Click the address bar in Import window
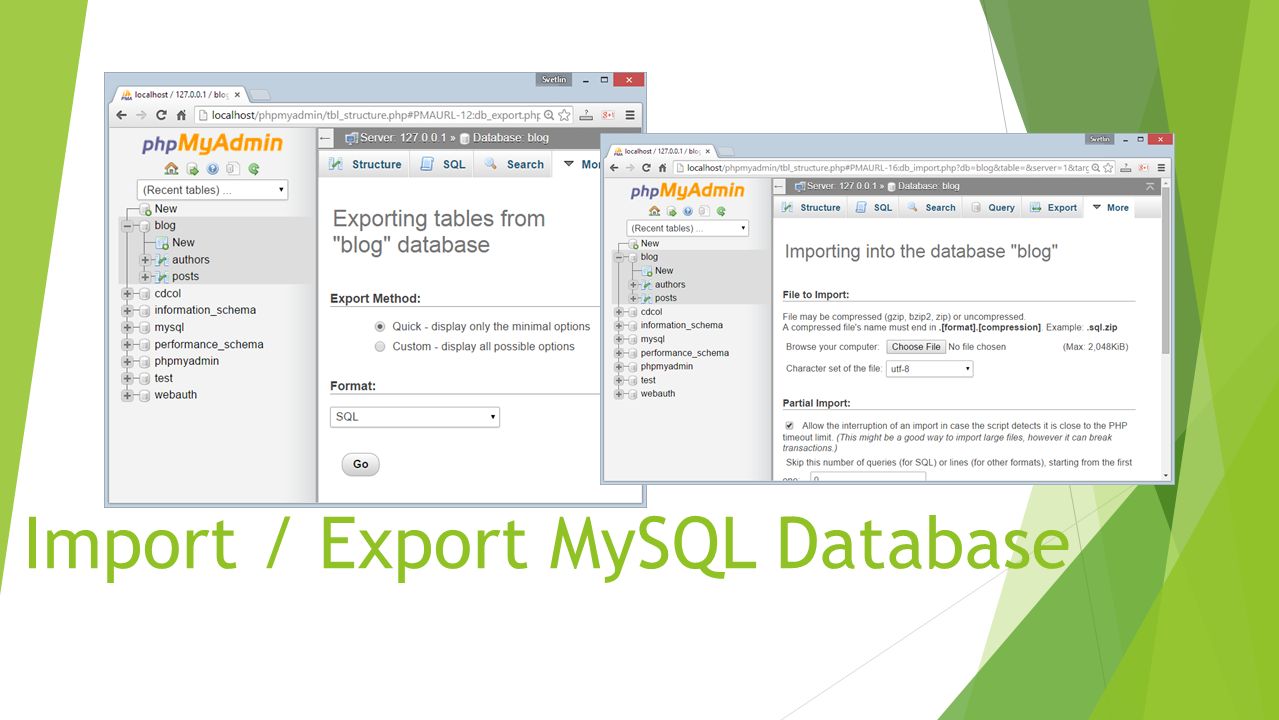1279x720 pixels. (x=895, y=168)
